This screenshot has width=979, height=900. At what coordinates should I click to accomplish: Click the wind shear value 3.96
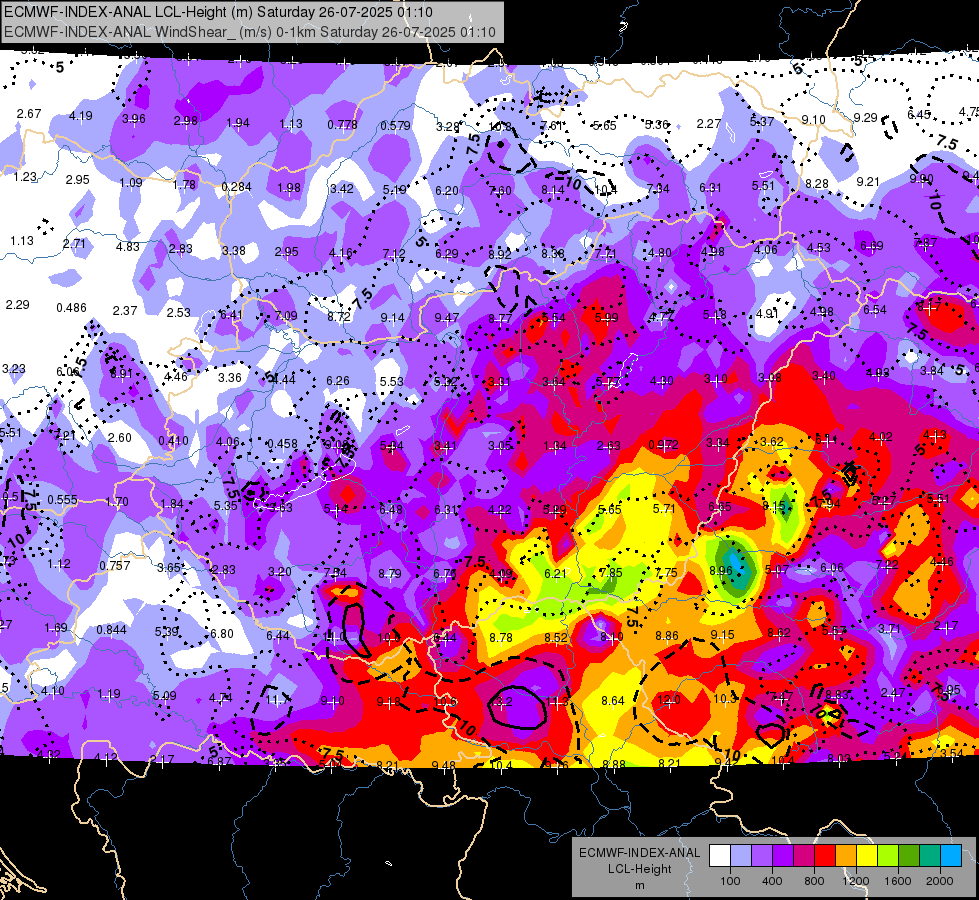(x=134, y=119)
